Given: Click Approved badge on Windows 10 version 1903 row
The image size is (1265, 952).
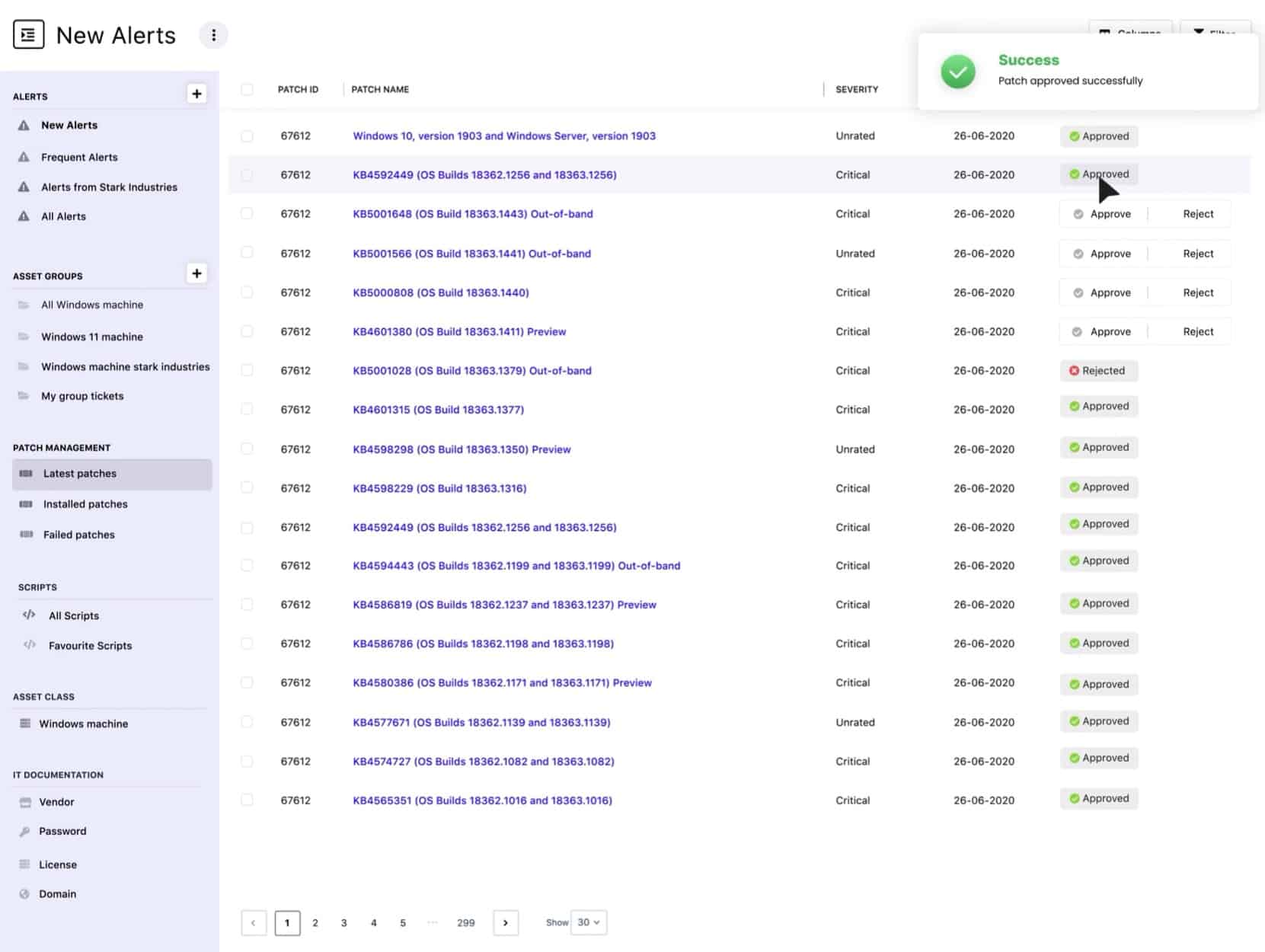Looking at the screenshot, I should (1099, 136).
